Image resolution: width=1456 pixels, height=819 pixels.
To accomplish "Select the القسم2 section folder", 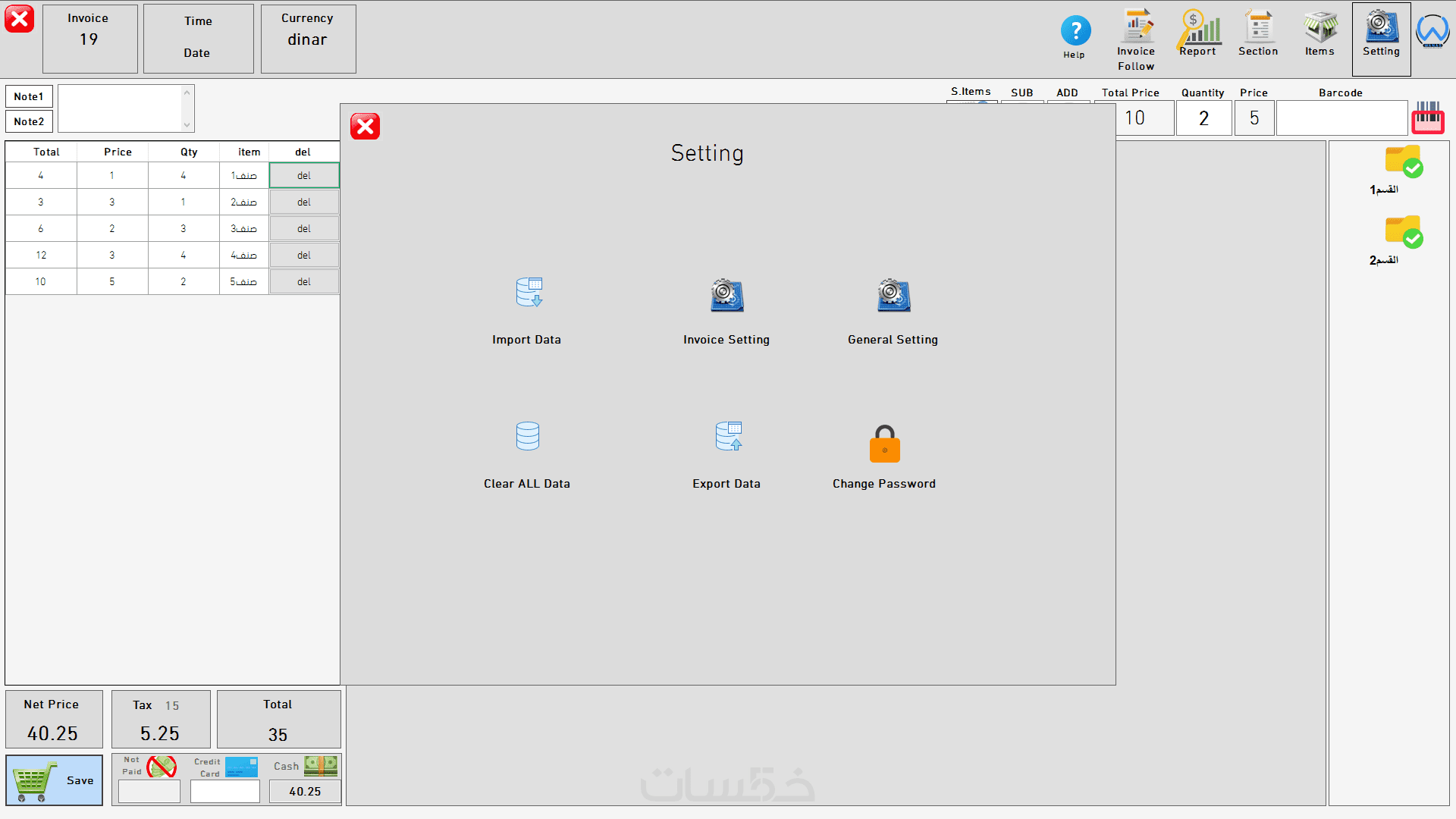I will point(1403,232).
